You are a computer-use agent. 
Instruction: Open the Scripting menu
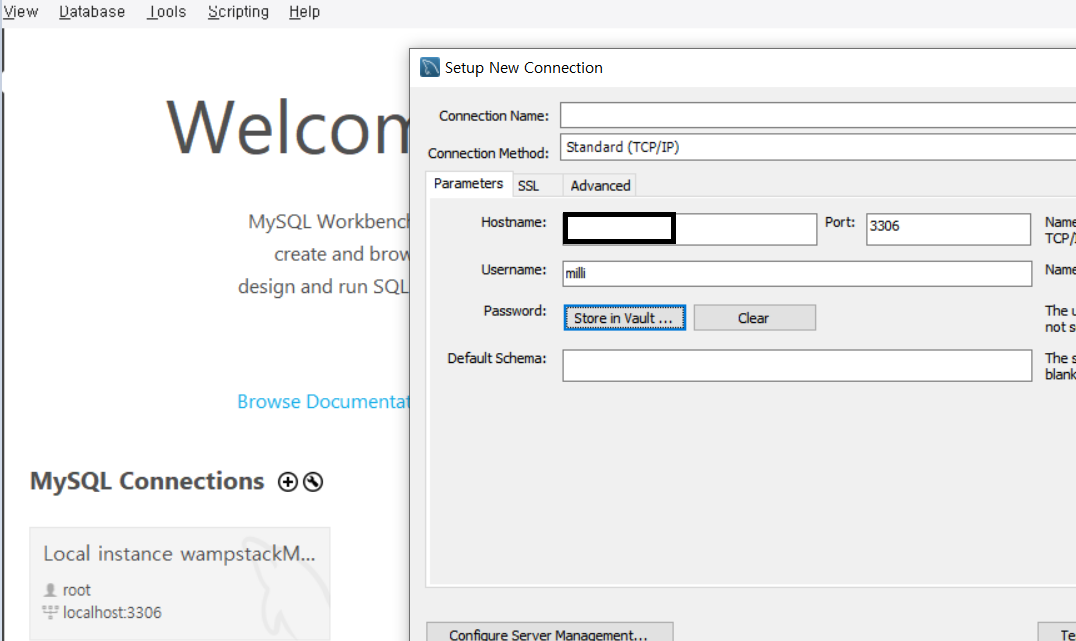point(238,12)
